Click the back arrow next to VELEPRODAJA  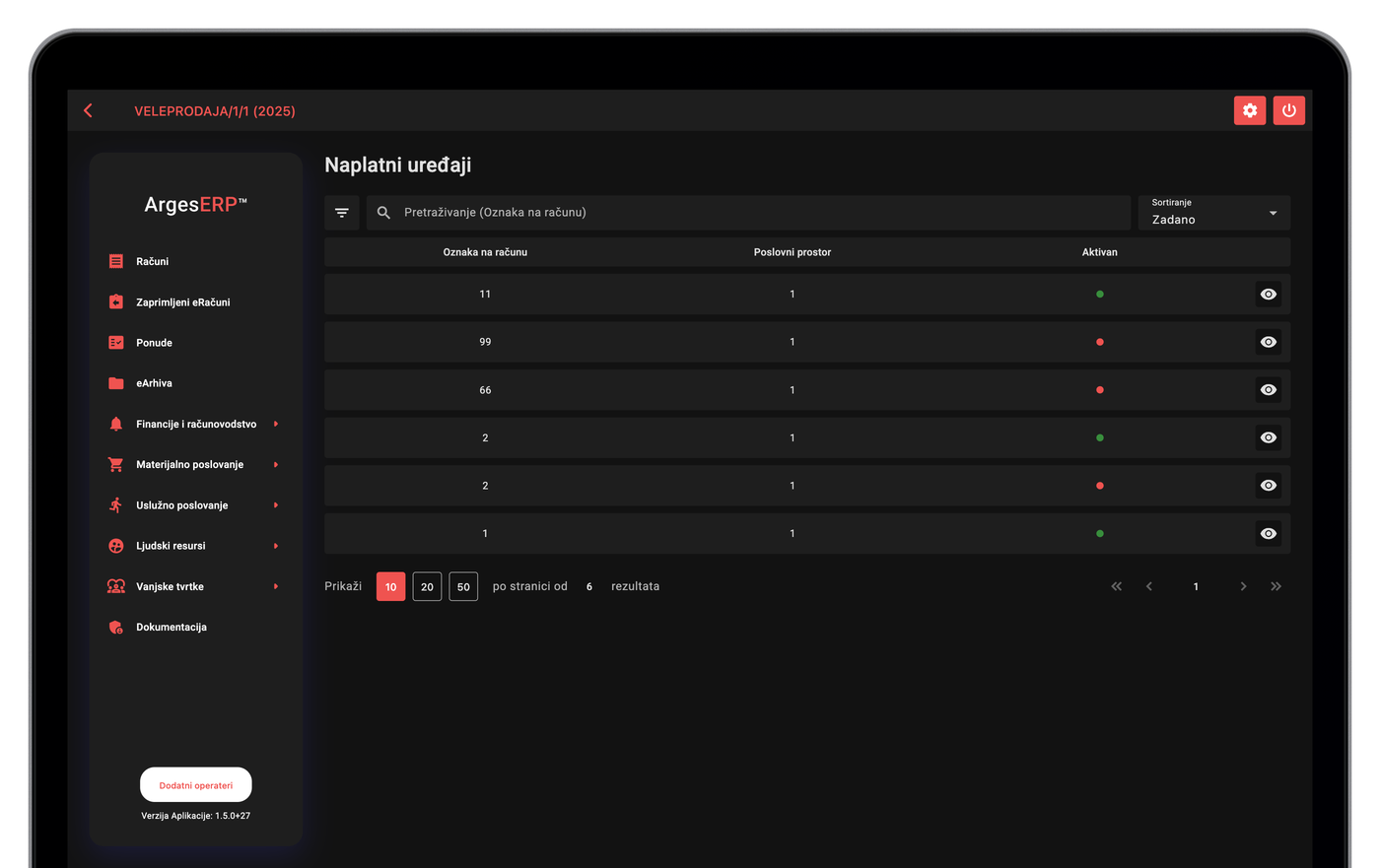[89, 110]
